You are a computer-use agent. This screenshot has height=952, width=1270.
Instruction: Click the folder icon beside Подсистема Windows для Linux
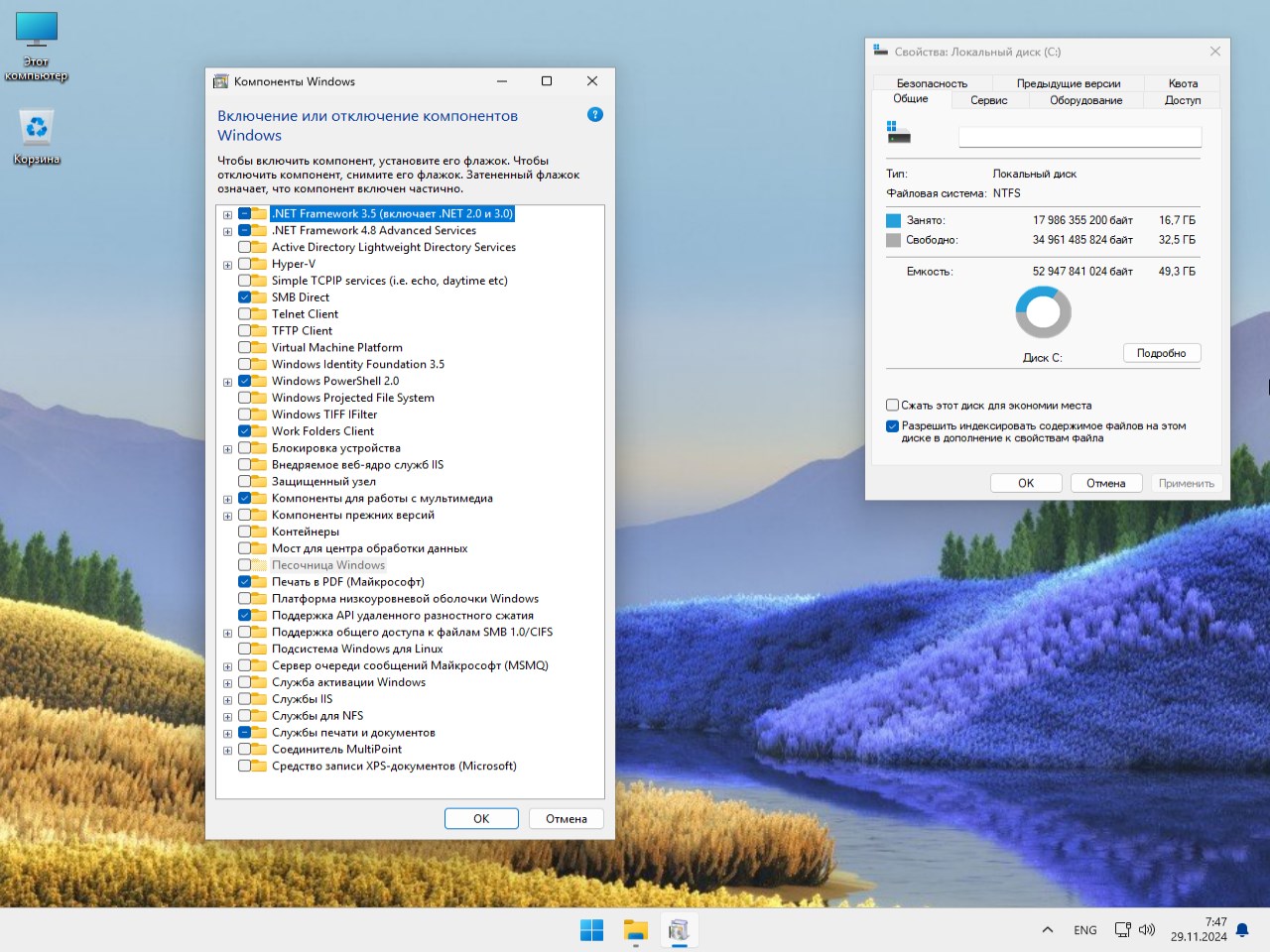260,649
